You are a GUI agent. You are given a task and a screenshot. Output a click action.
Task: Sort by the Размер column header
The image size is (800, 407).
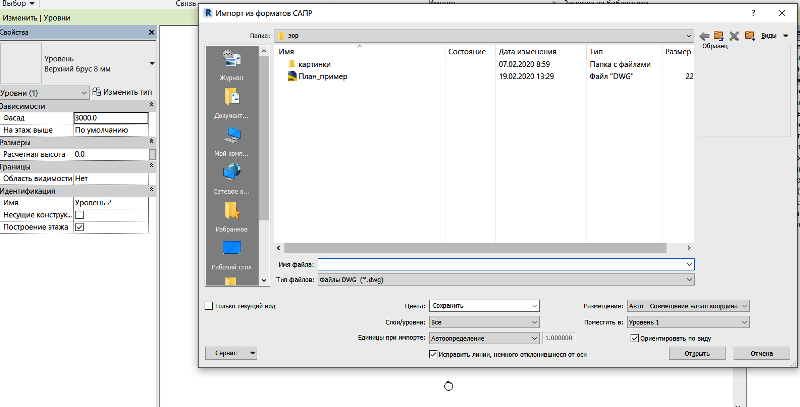pos(678,52)
